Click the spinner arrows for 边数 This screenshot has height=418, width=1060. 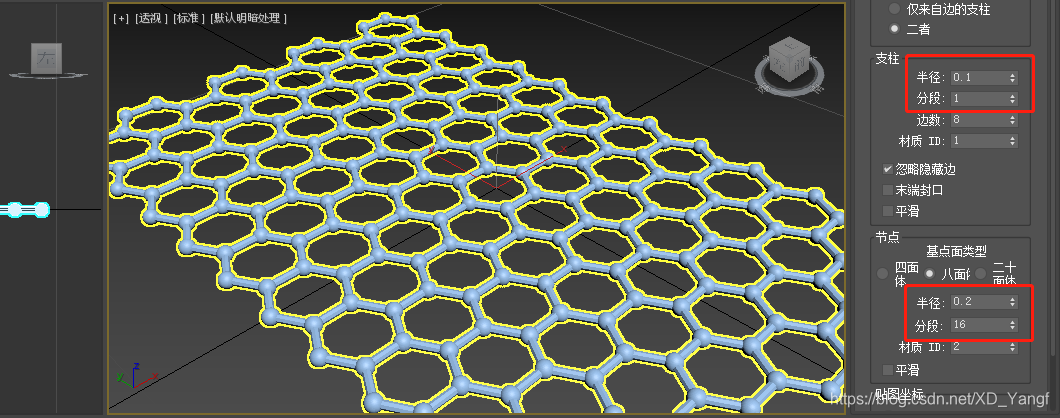click(1013, 120)
